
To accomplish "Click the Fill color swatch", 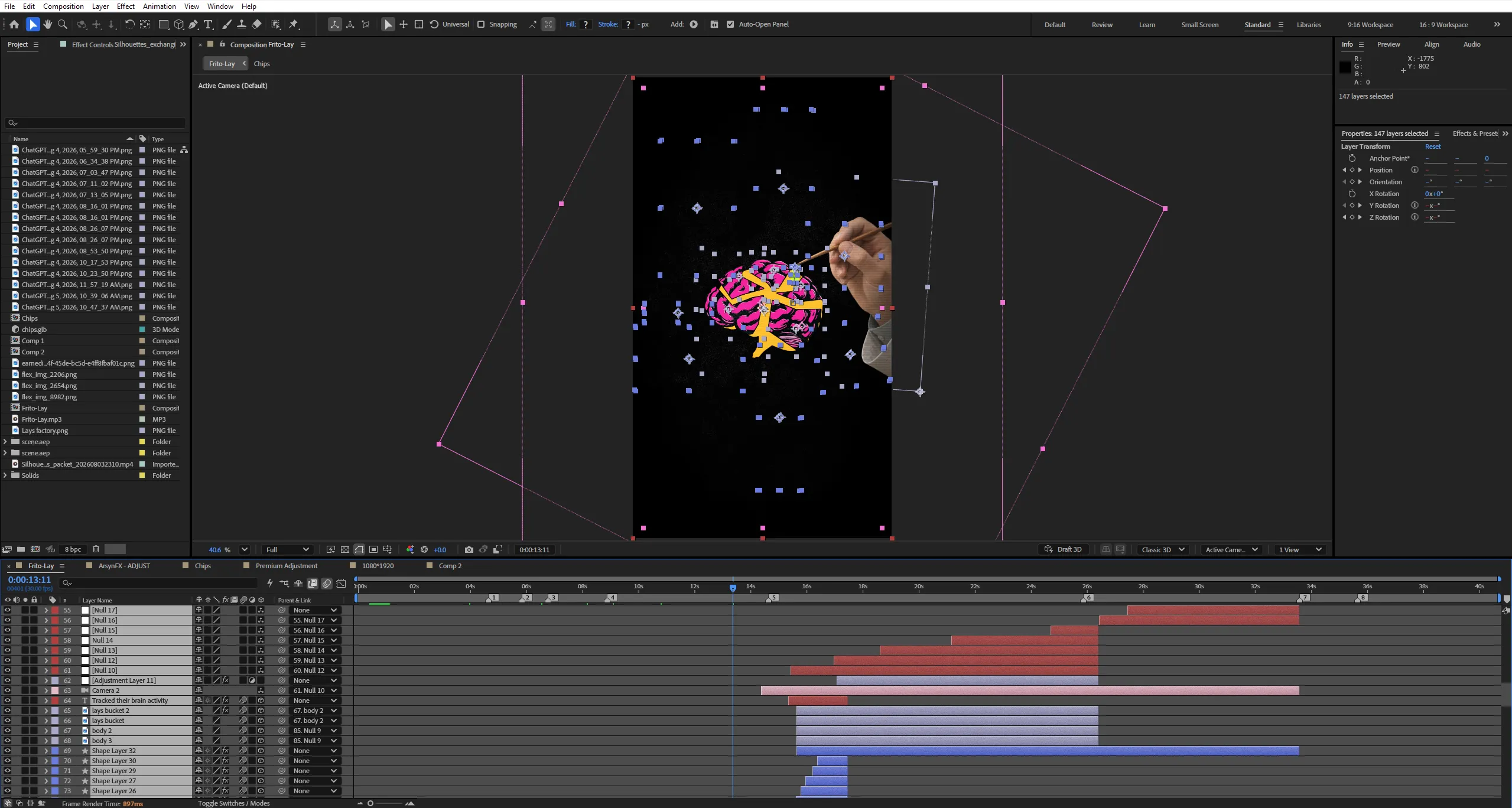I will click(x=586, y=24).
